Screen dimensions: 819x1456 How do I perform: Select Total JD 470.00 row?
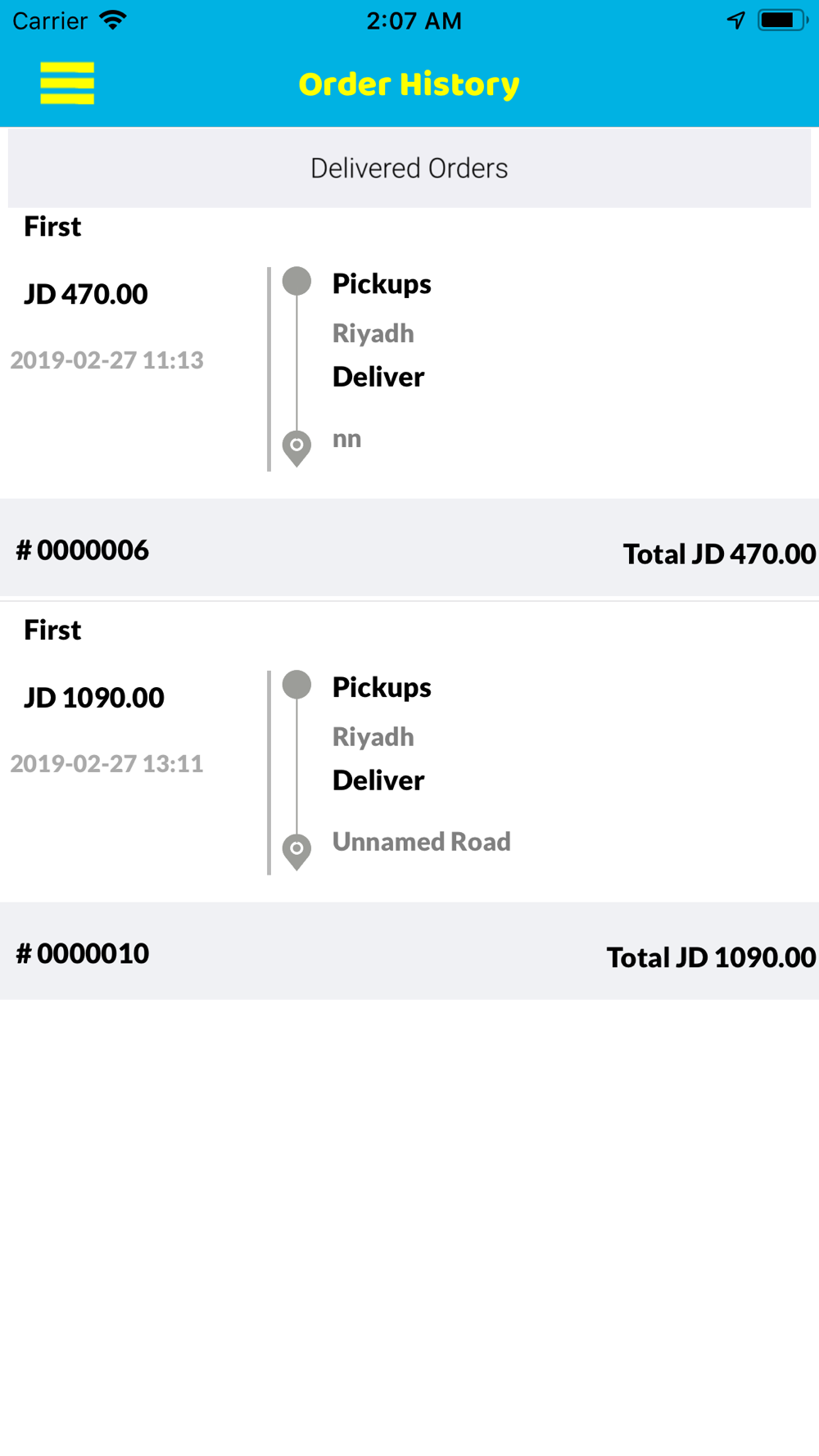point(719,554)
